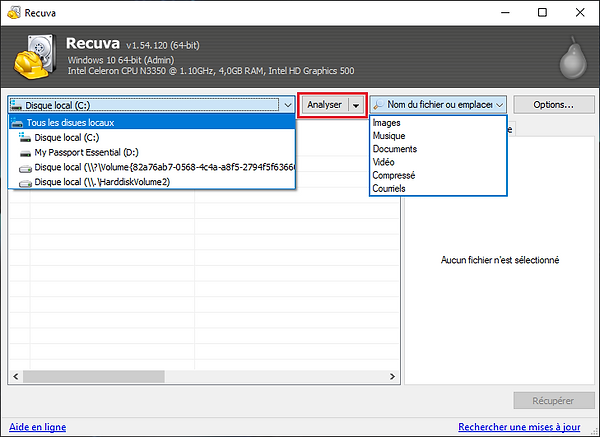Click the Recuva heading in the banner
Viewport: 600px width, 437px height.
point(93,43)
